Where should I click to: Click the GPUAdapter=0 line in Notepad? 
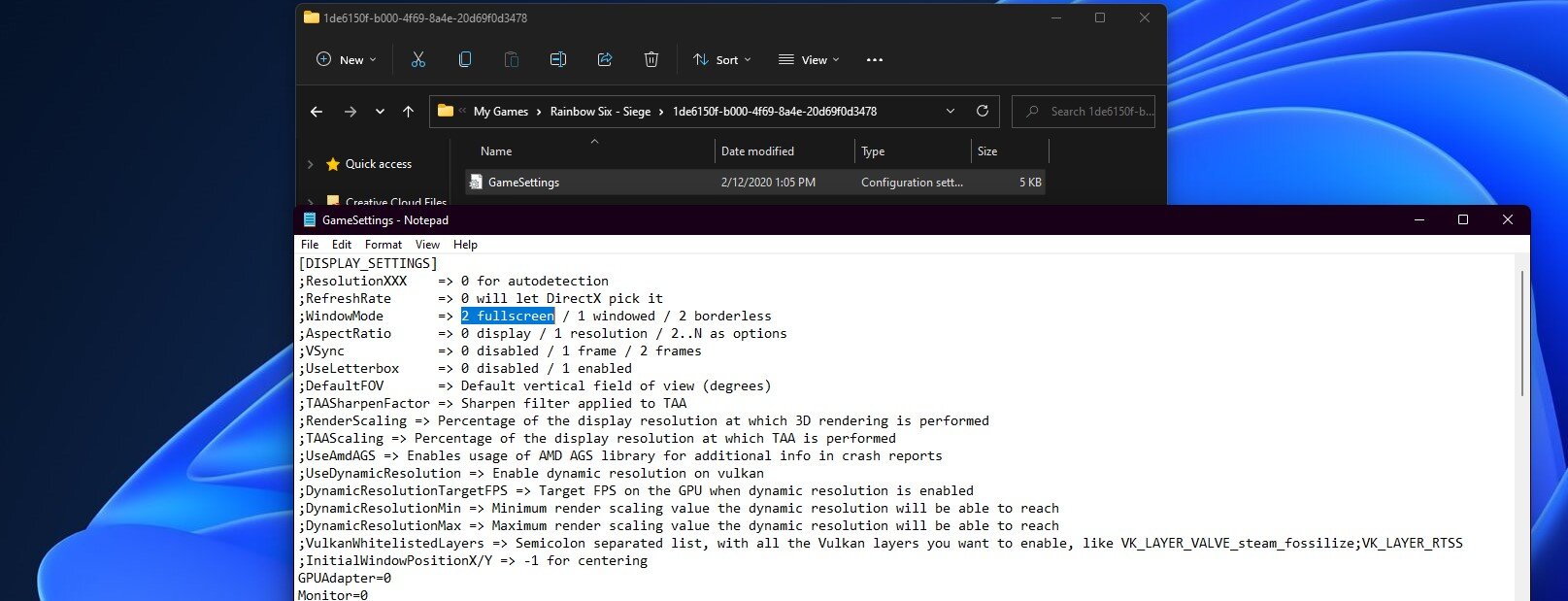pos(345,578)
